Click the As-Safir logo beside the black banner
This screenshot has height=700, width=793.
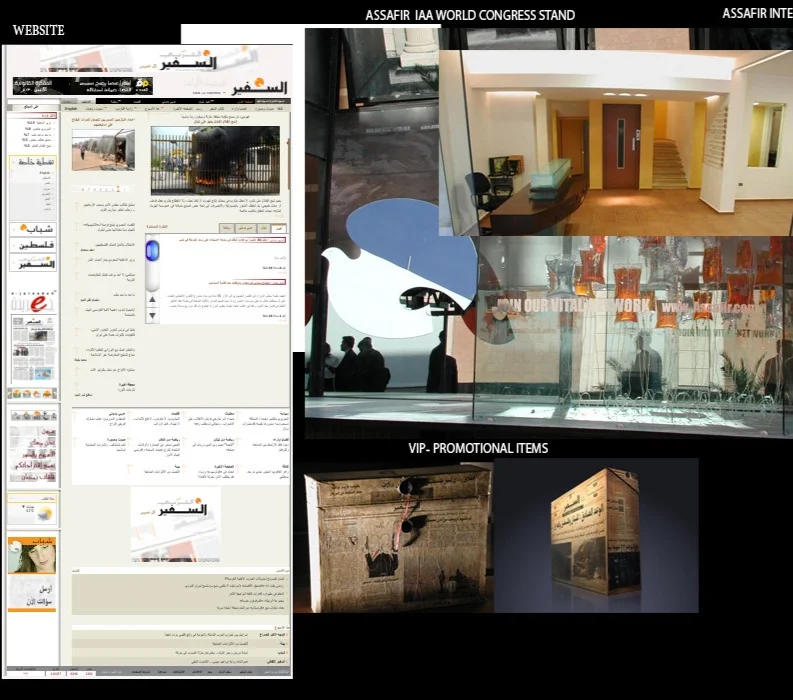point(259,86)
